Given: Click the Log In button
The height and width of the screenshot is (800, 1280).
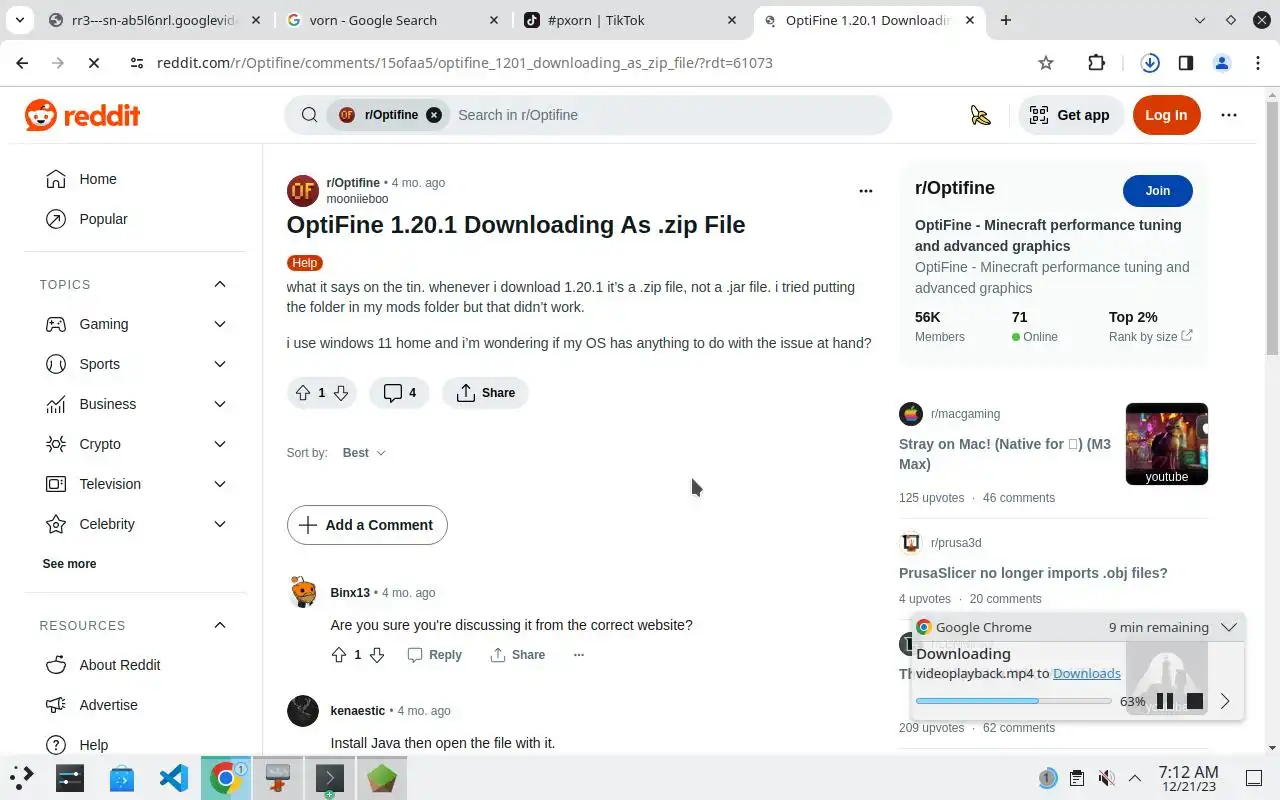Looking at the screenshot, I should point(1166,115).
